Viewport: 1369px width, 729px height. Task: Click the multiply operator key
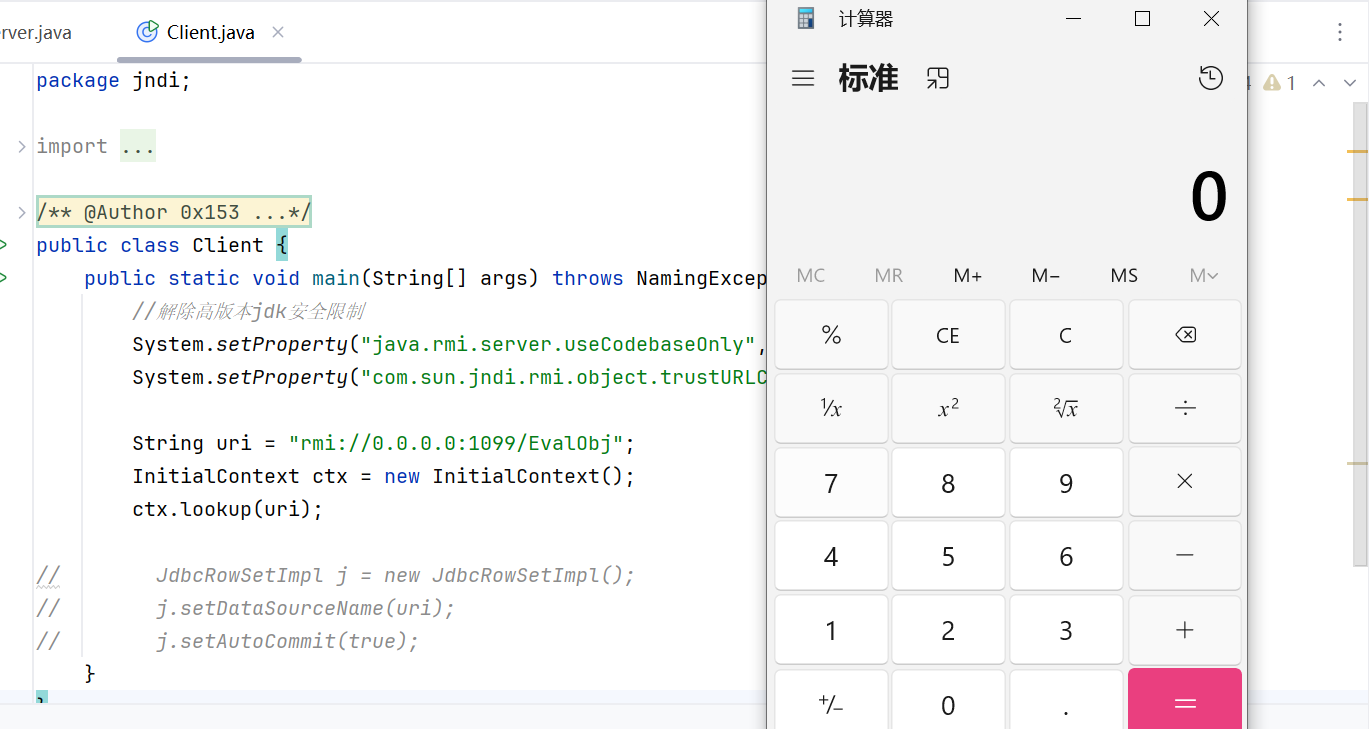point(1185,482)
